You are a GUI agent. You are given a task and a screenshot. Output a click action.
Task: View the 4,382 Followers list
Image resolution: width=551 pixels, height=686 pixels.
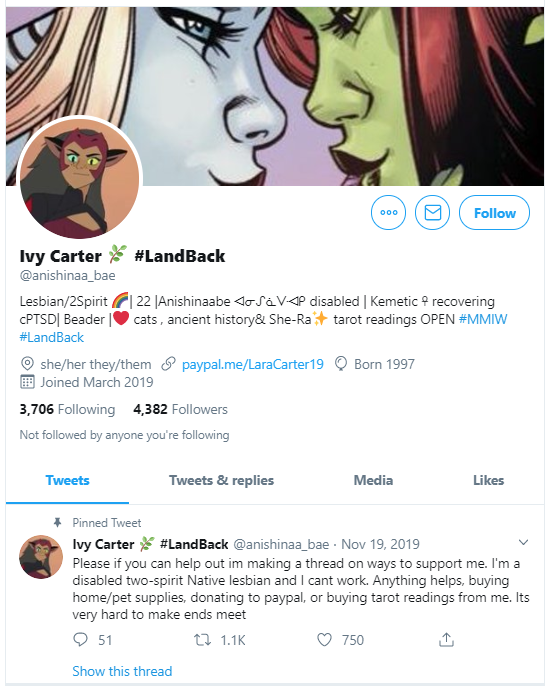180,410
